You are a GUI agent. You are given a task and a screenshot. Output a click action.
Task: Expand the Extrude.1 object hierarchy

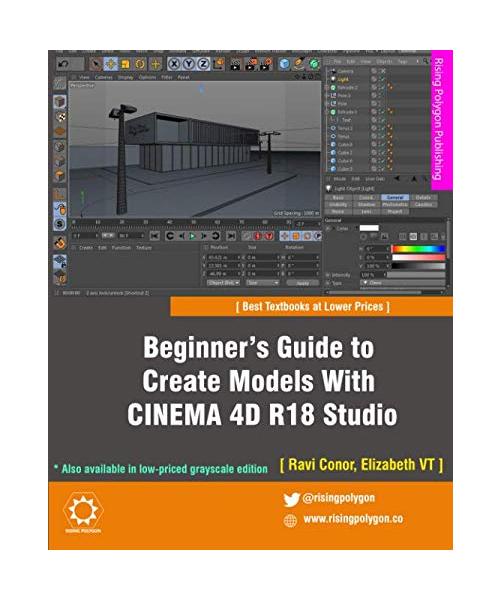[327, 112]
